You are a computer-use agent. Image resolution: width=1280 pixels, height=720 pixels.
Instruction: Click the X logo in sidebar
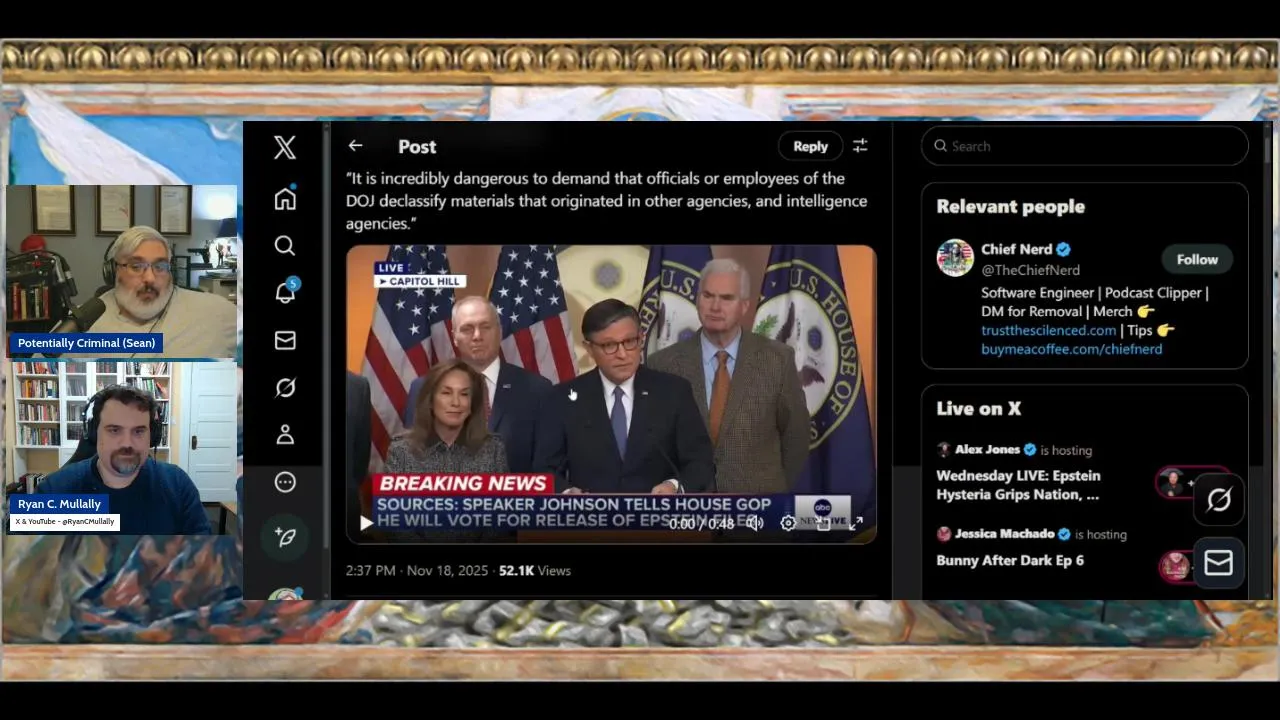(285, 147)
